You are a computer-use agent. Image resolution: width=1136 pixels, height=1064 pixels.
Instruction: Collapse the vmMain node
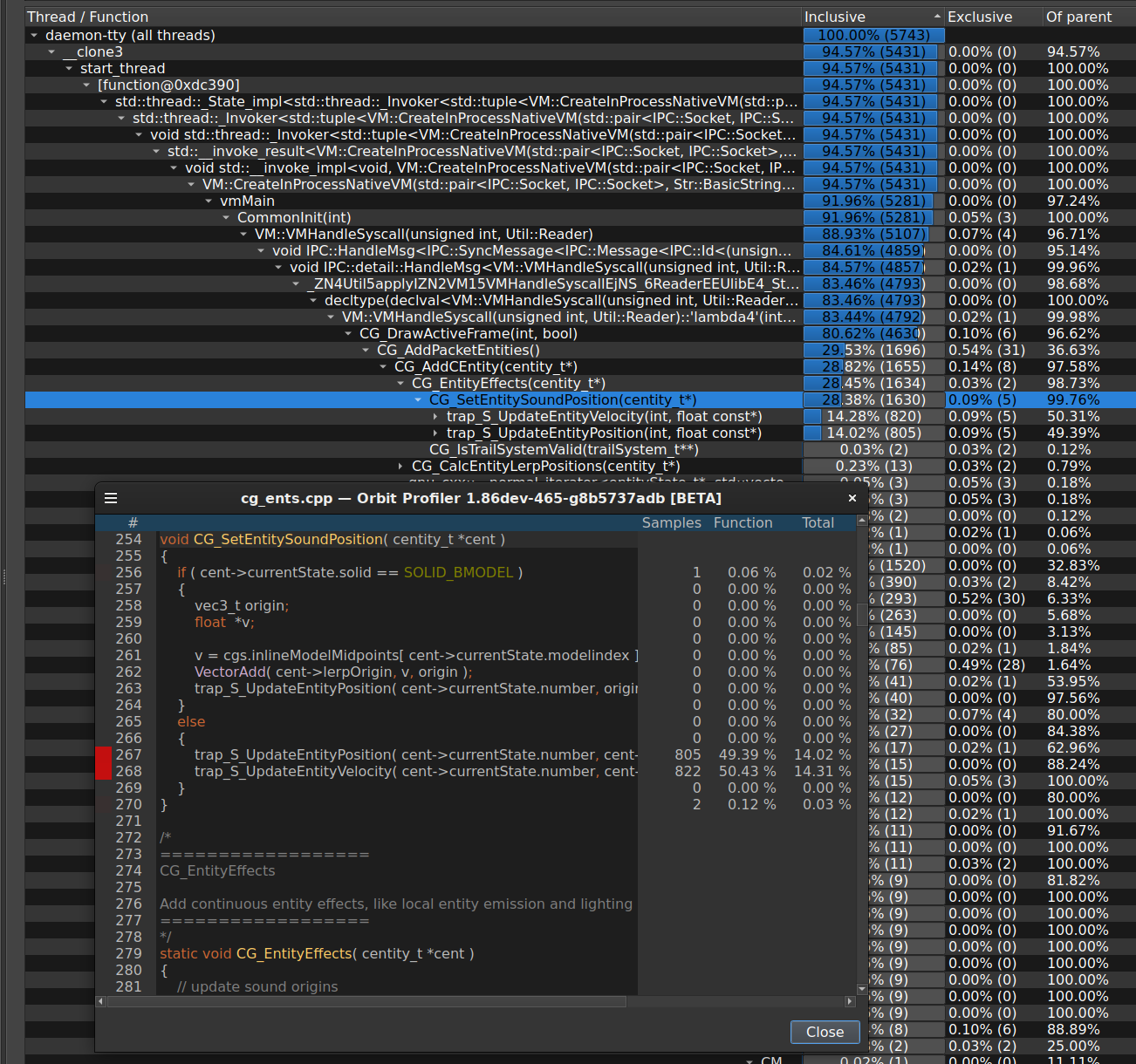tap(209, 201)
